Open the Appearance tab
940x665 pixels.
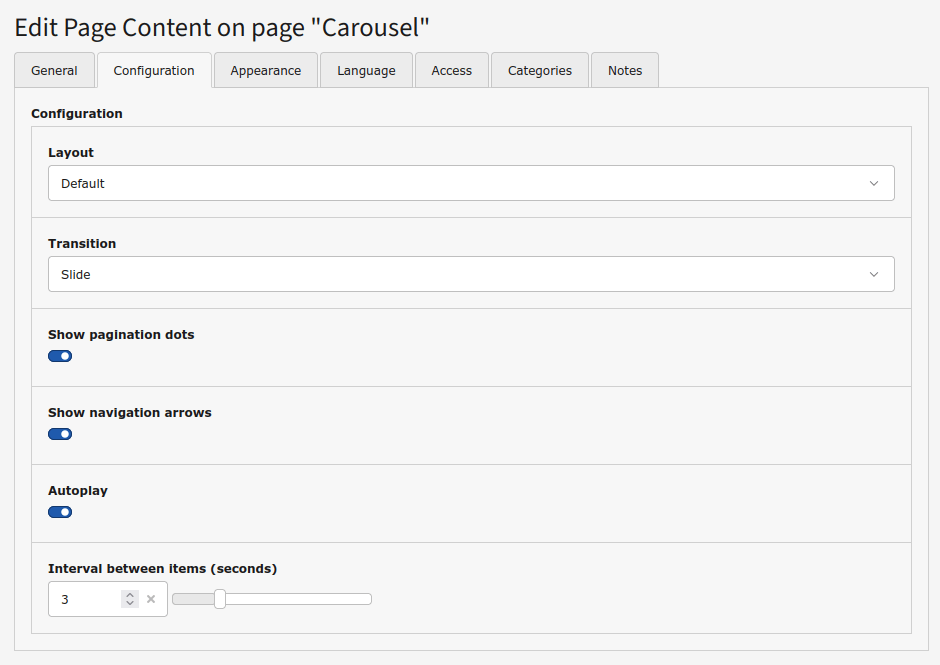point(265,71)
